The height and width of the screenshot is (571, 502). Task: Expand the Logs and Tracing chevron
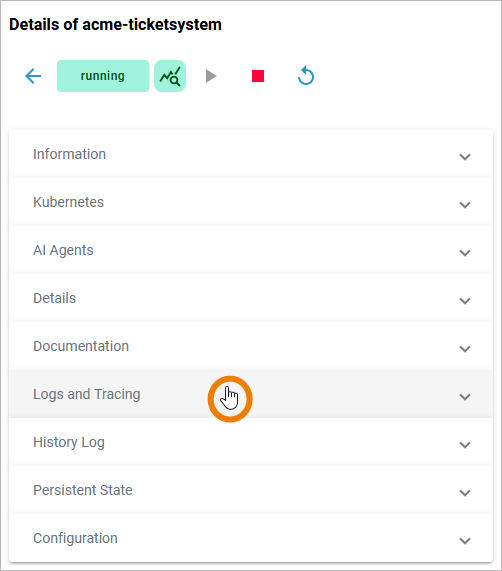coord(465,397)
